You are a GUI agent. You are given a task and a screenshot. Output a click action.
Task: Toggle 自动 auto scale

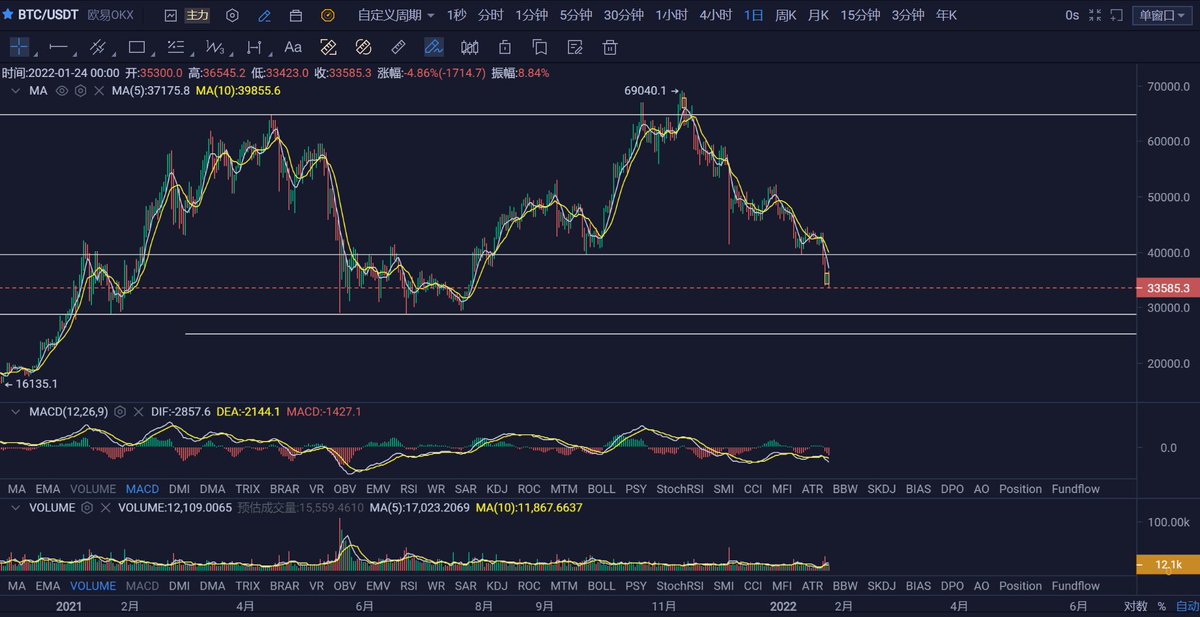point(1186,606)
